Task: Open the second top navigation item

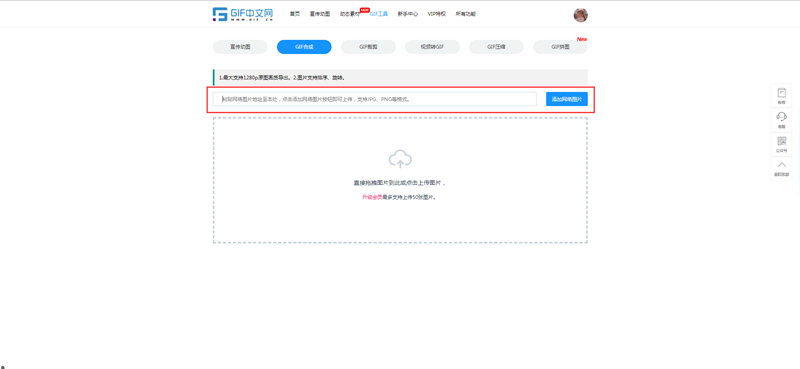Action: coord(320,14)
